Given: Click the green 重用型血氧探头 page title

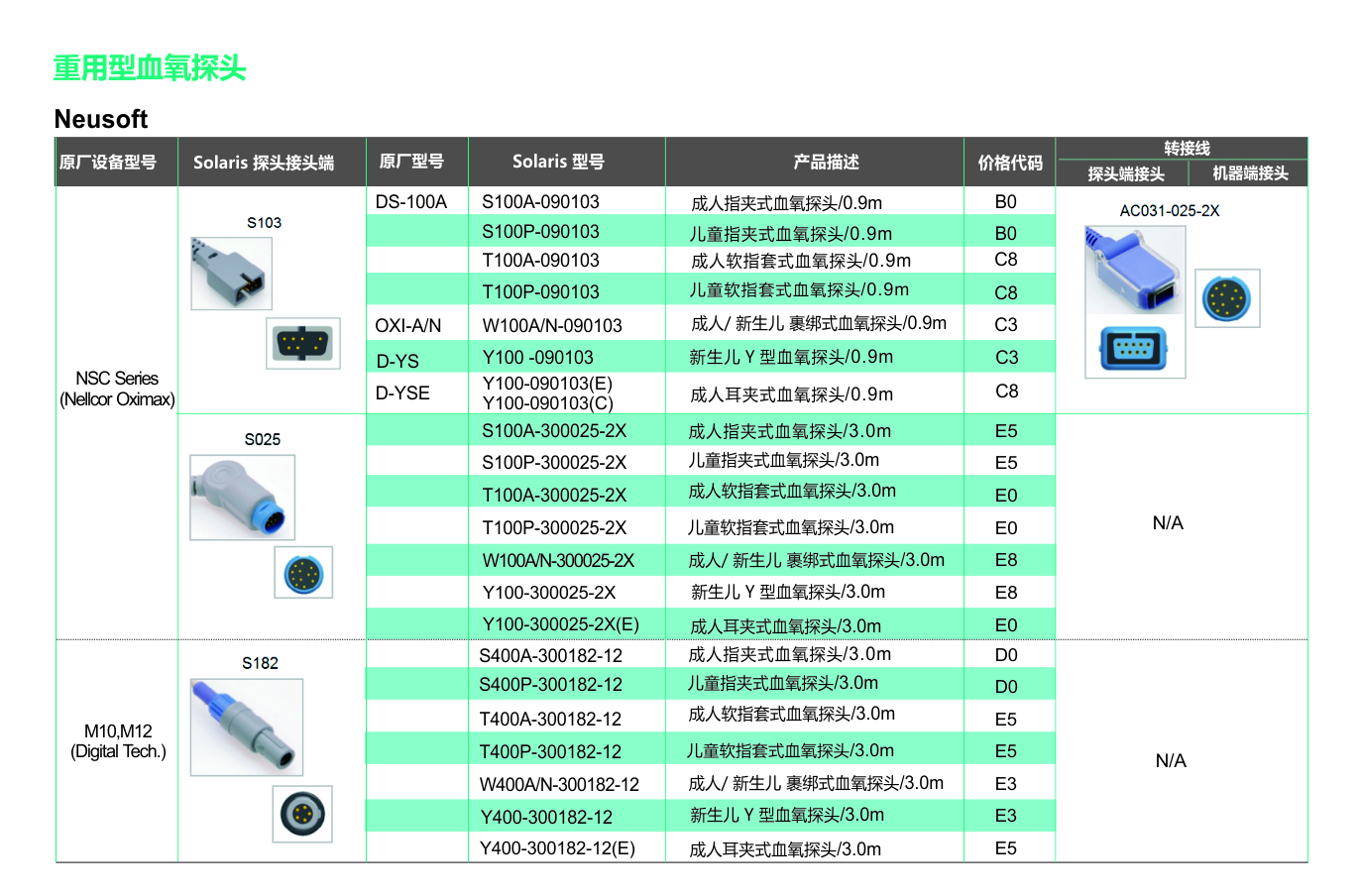Looking at the screenshot, I should coord(150,68).
